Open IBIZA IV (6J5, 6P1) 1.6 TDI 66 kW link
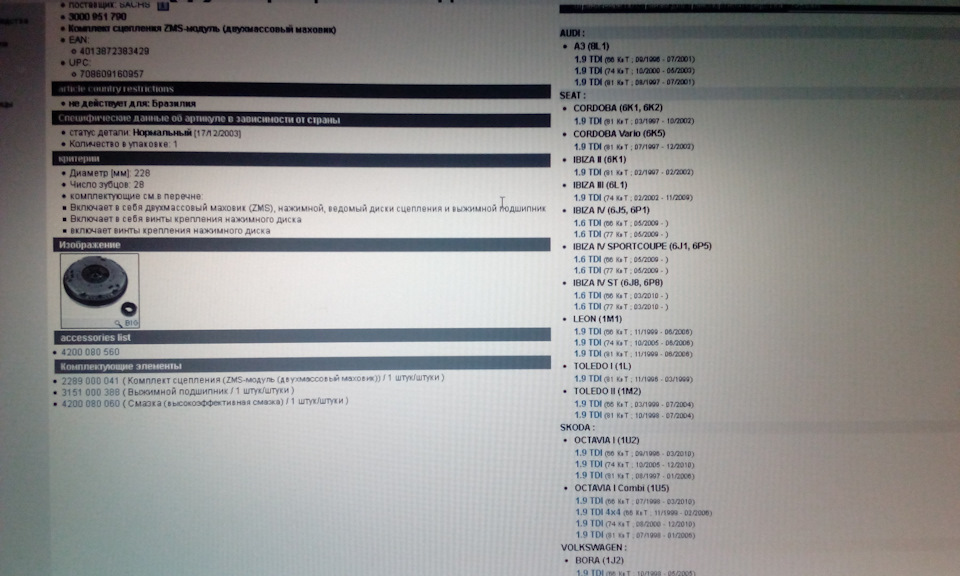Screen dimensions: 960x576 click(587, 223)
